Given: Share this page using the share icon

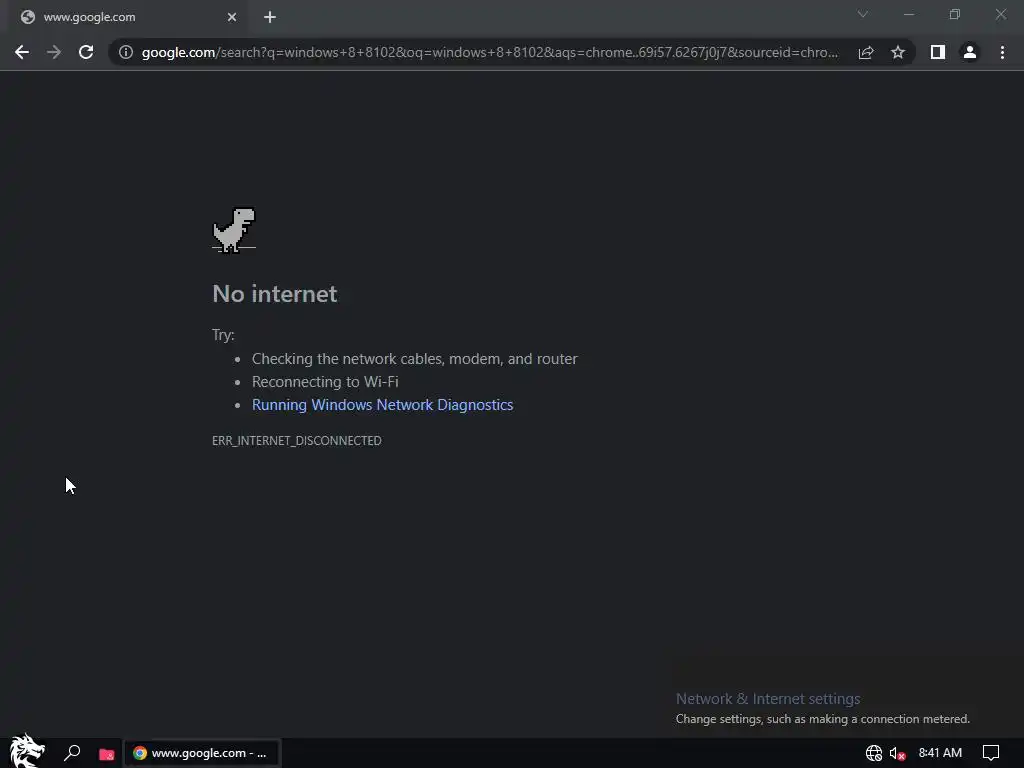Looking at the screenshot, I should (x=866, y=52).
